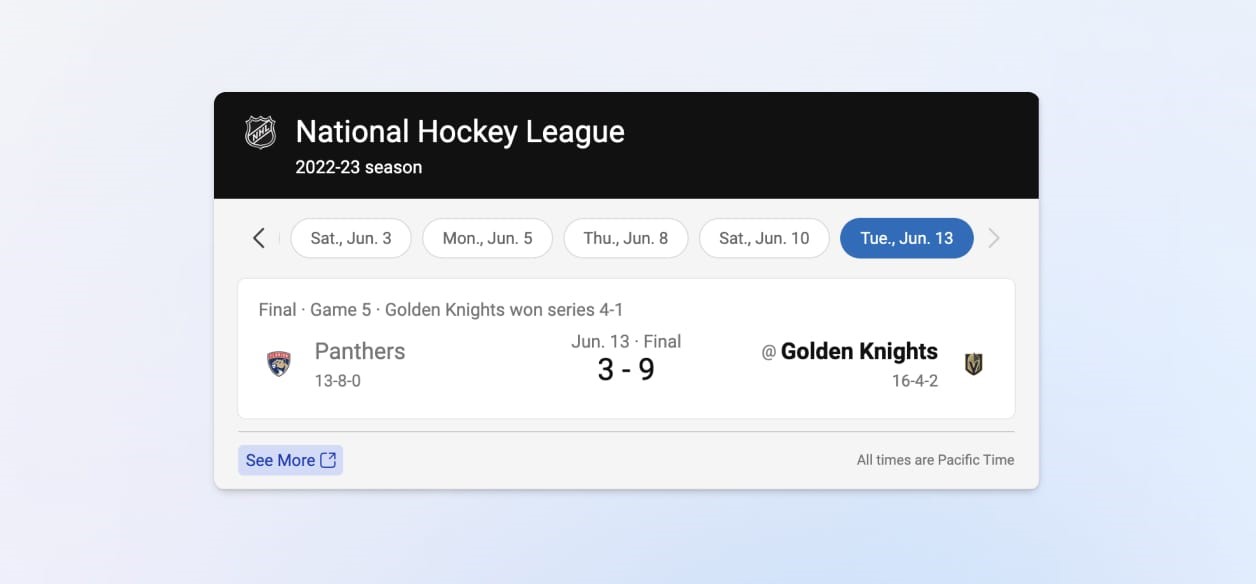Screen dimensions: 1256x584
Task: Click the Panthers 13-8-0 record
Action: point(338,381)
